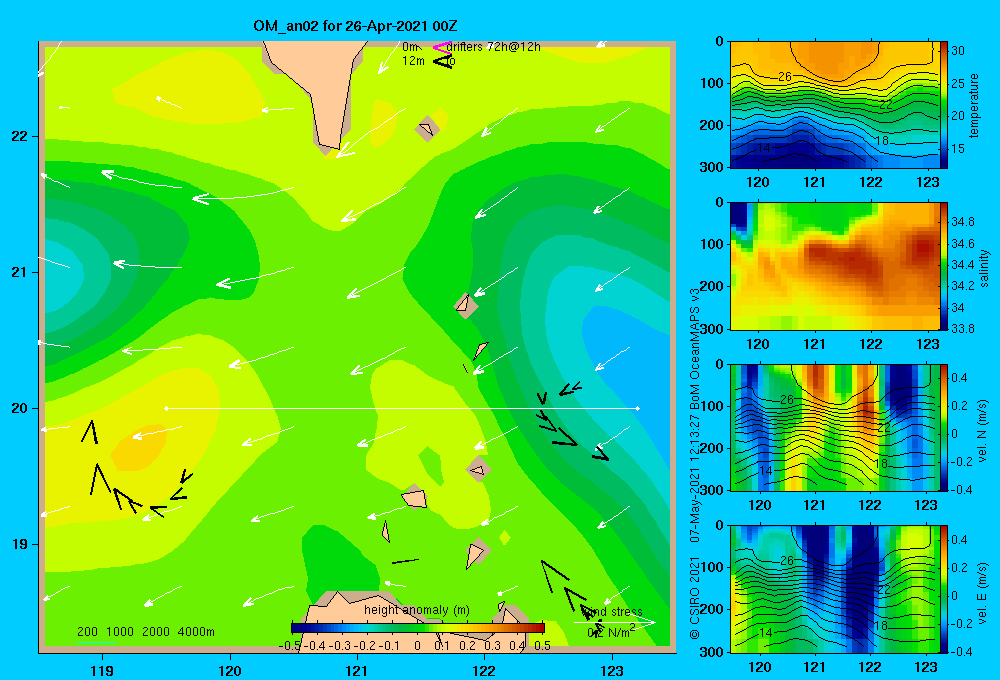Screen dimensions: 1000x680
Task: Click the black 12m drifter arrow legend symbol
Action: tap(442, 61)
